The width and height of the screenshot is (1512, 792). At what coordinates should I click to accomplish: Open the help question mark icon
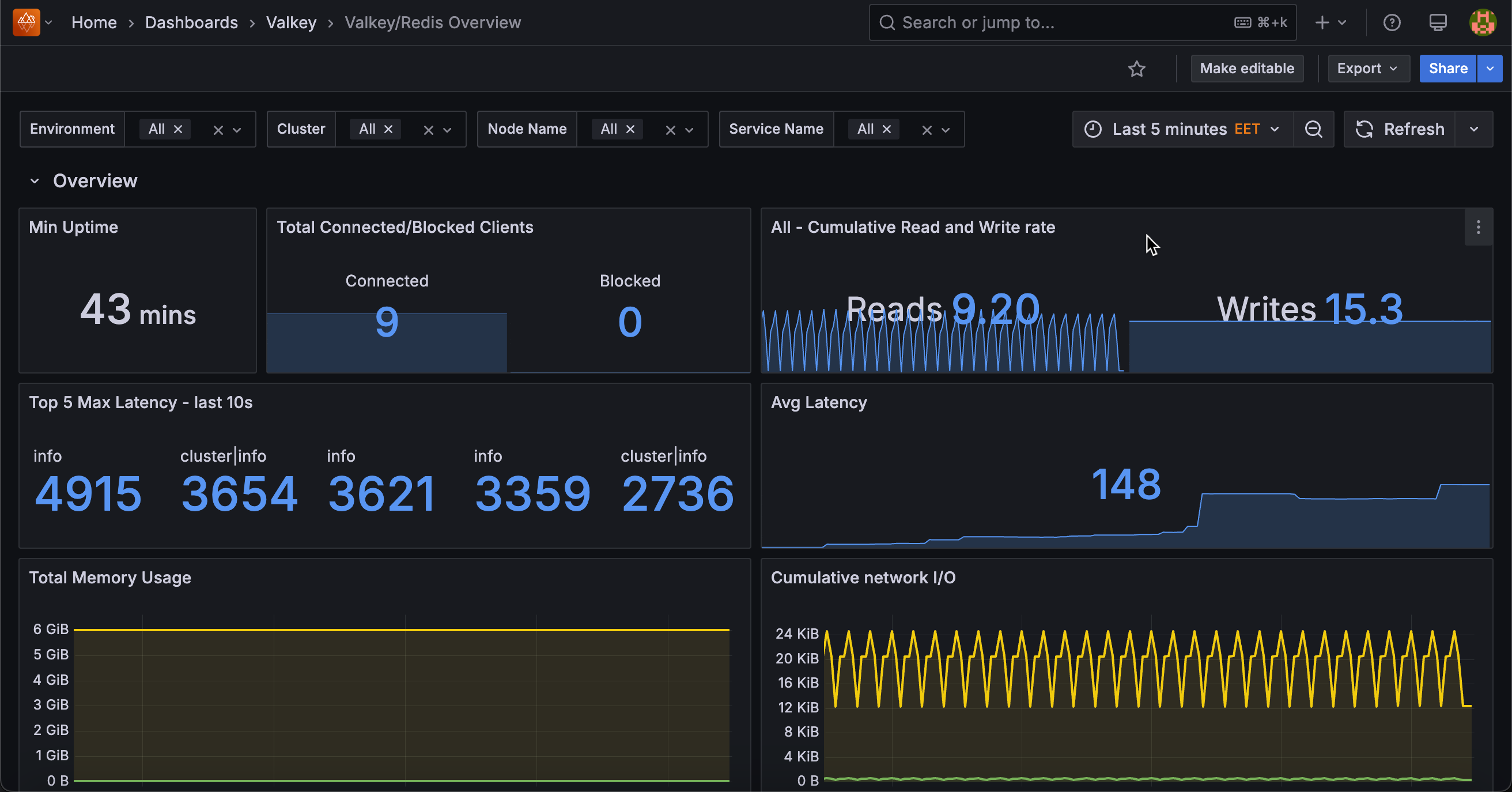[1392, 22]
